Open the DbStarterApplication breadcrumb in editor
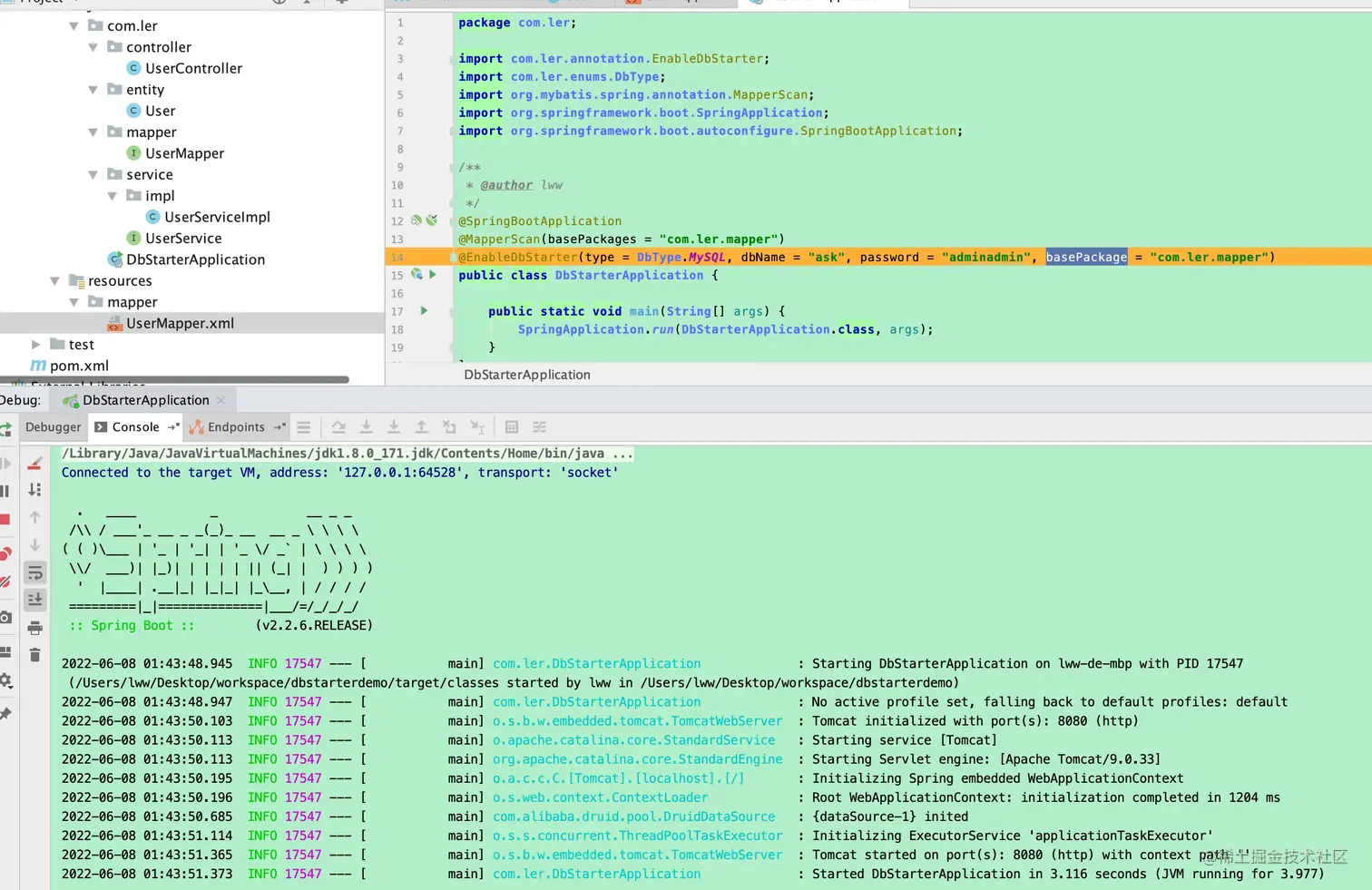Image resolution: width=1372 pixels, height=890 pixels. click(527, 375)
